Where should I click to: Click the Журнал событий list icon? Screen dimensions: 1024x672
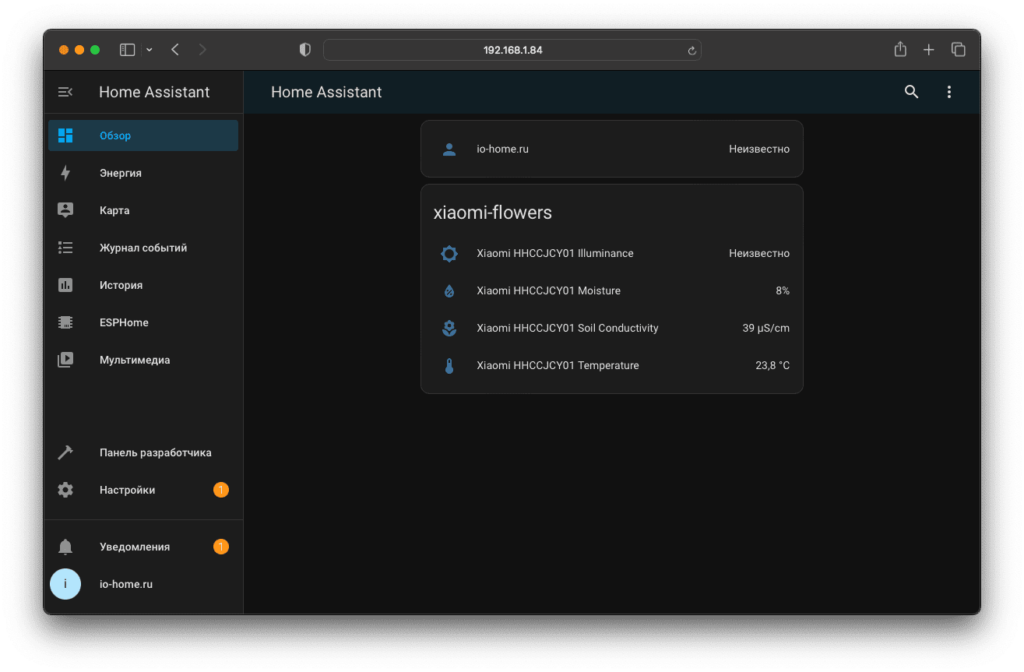[65, 248]
